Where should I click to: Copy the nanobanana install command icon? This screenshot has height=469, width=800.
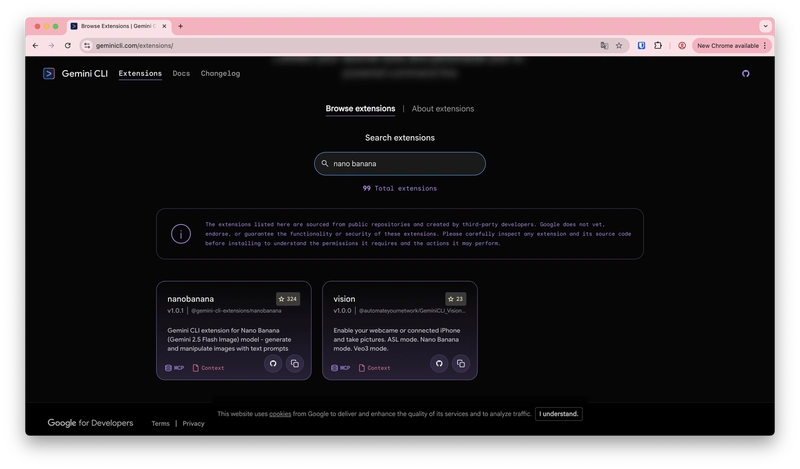(x=294, y=363)
